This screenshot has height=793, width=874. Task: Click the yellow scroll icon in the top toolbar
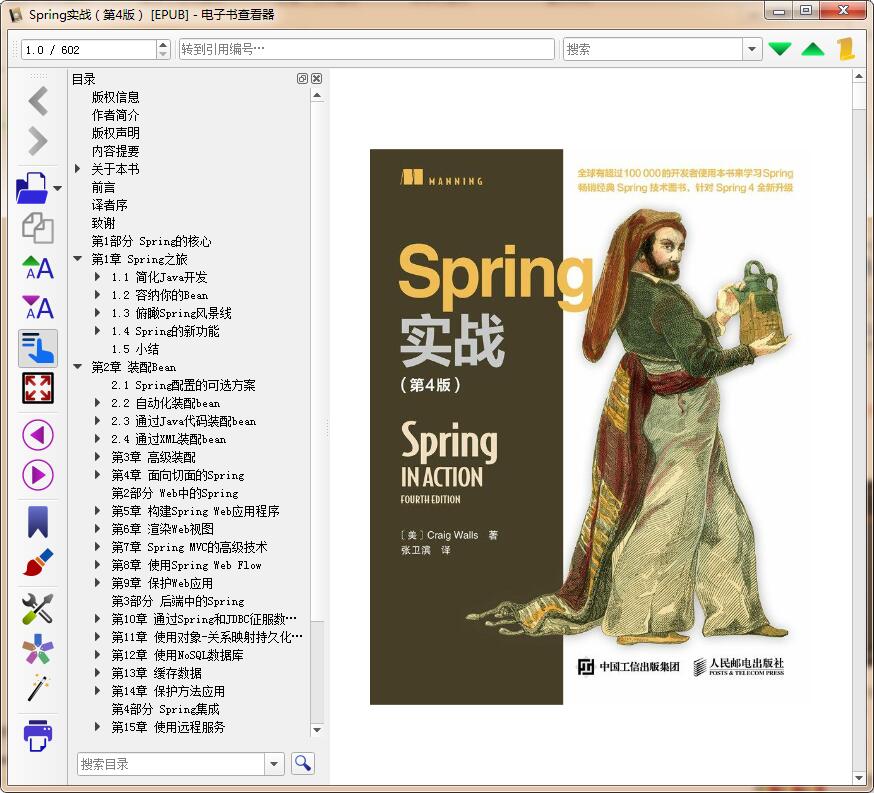846,49
